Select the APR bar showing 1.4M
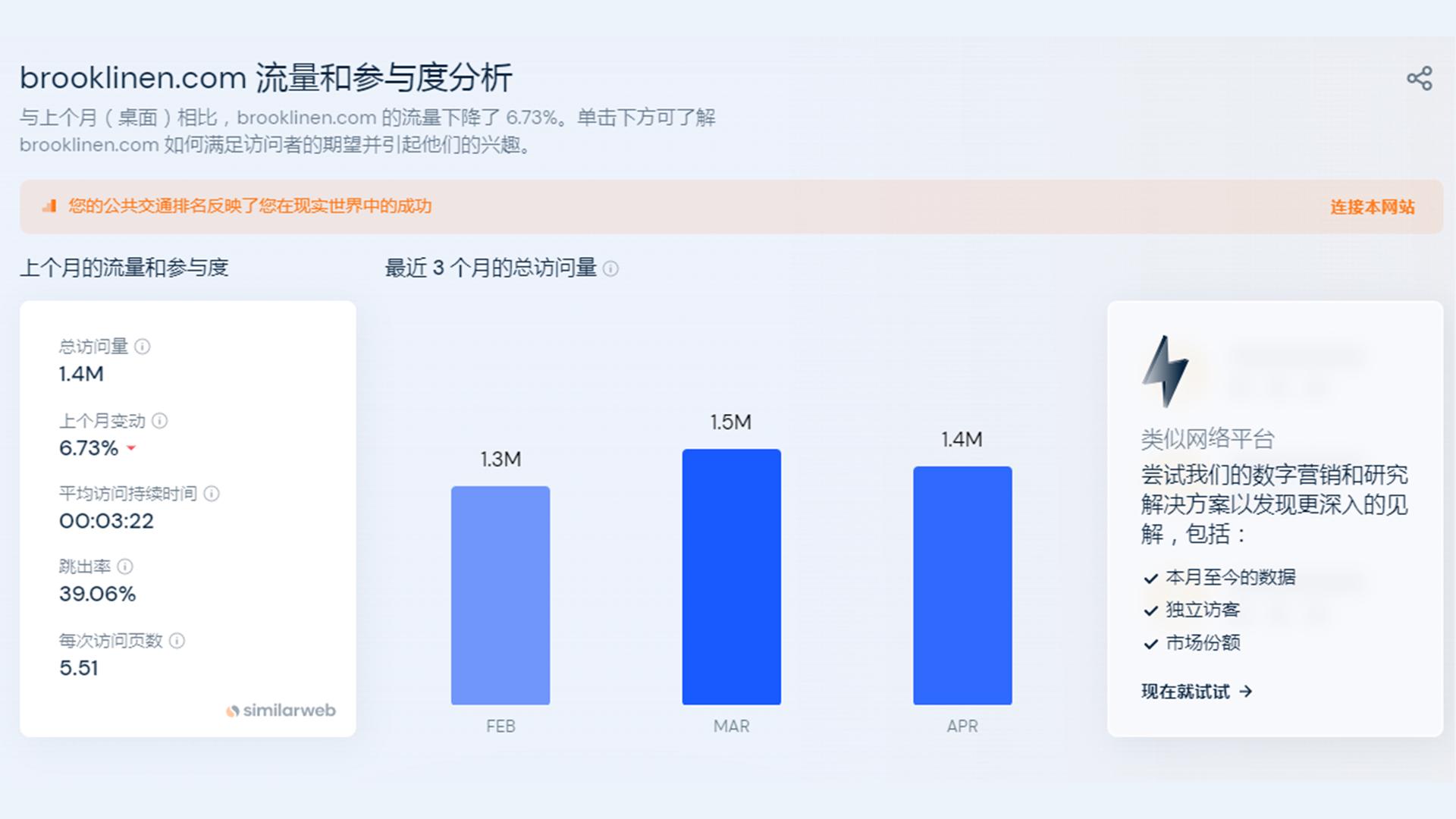Image resolution: width=1456 pixels, height=819 pixels. click(962, 585)
